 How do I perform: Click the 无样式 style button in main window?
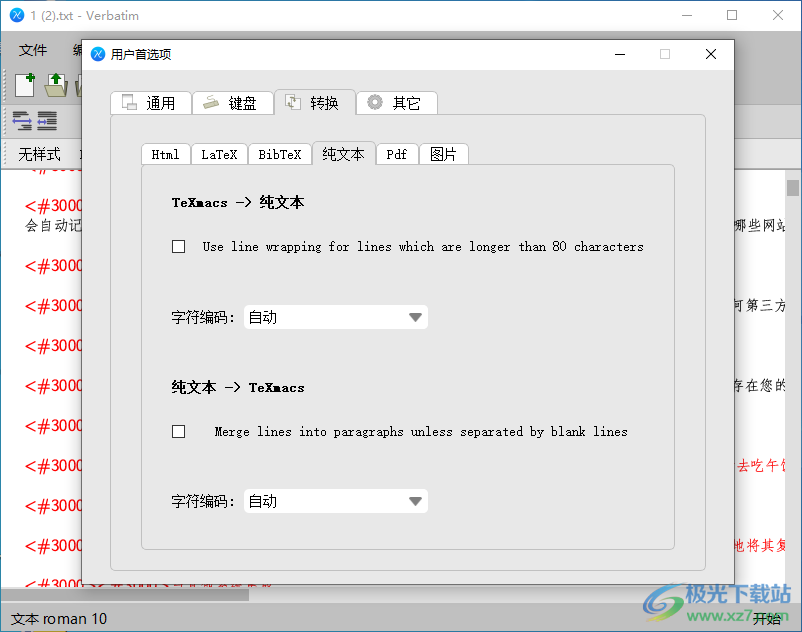(x=39, y=154)
